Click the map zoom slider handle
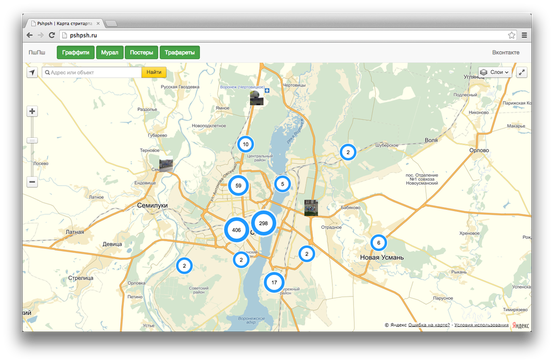554x363 pixels. (32, 141)
